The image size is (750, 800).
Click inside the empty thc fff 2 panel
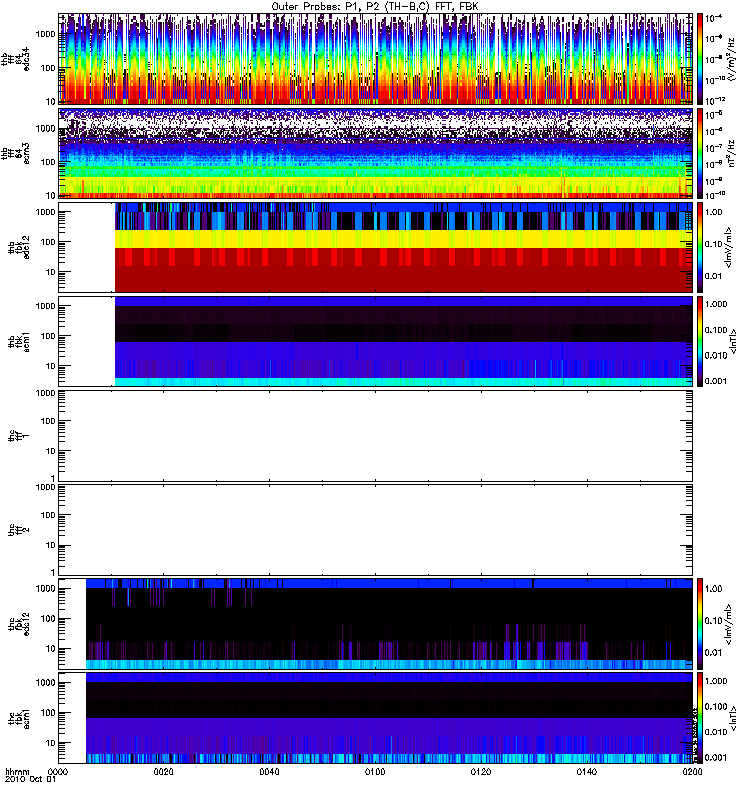click(x=376, y=530)
